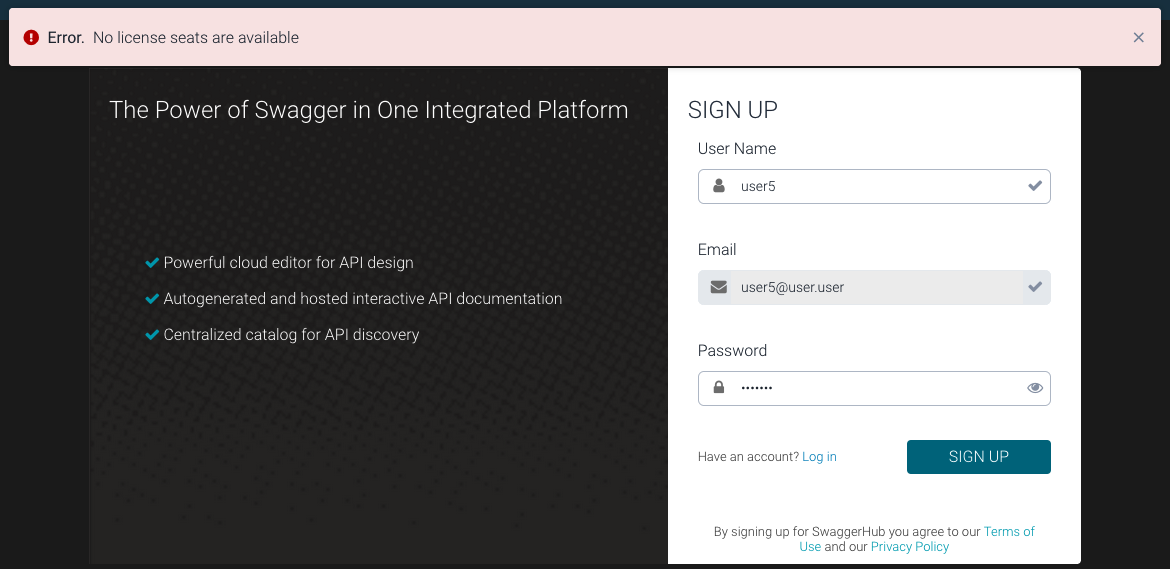Open the Privacy Policy link
Screen dimensions: 1170x569
click(x=909, y=547)
